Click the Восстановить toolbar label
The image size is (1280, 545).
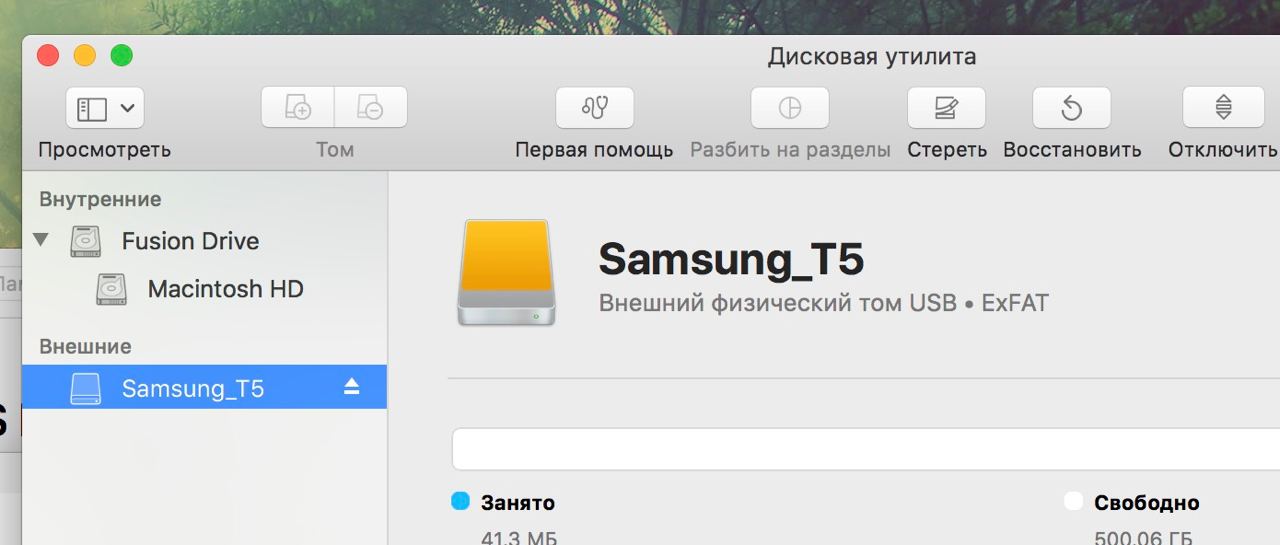pos(1072,150)
